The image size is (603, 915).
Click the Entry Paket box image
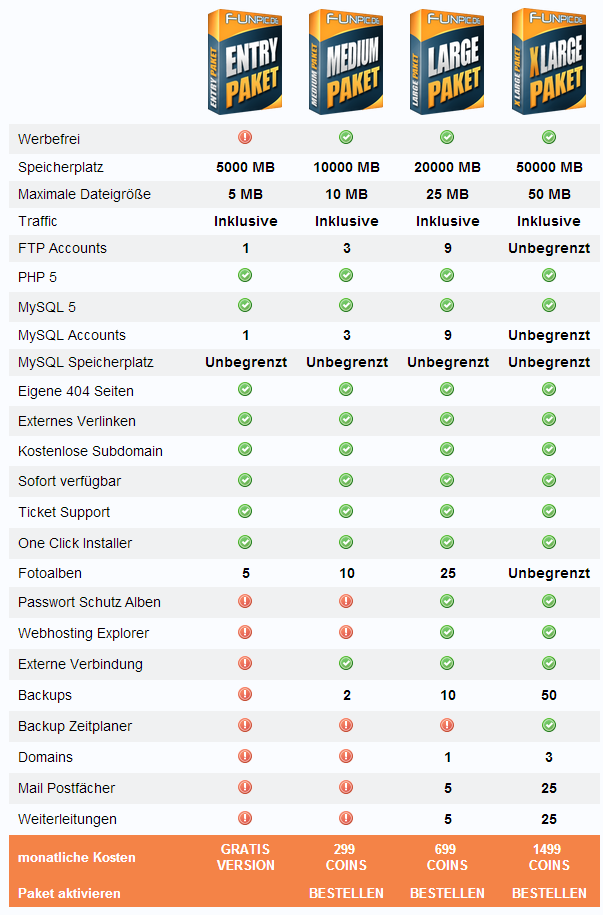[x=245, y=62]
